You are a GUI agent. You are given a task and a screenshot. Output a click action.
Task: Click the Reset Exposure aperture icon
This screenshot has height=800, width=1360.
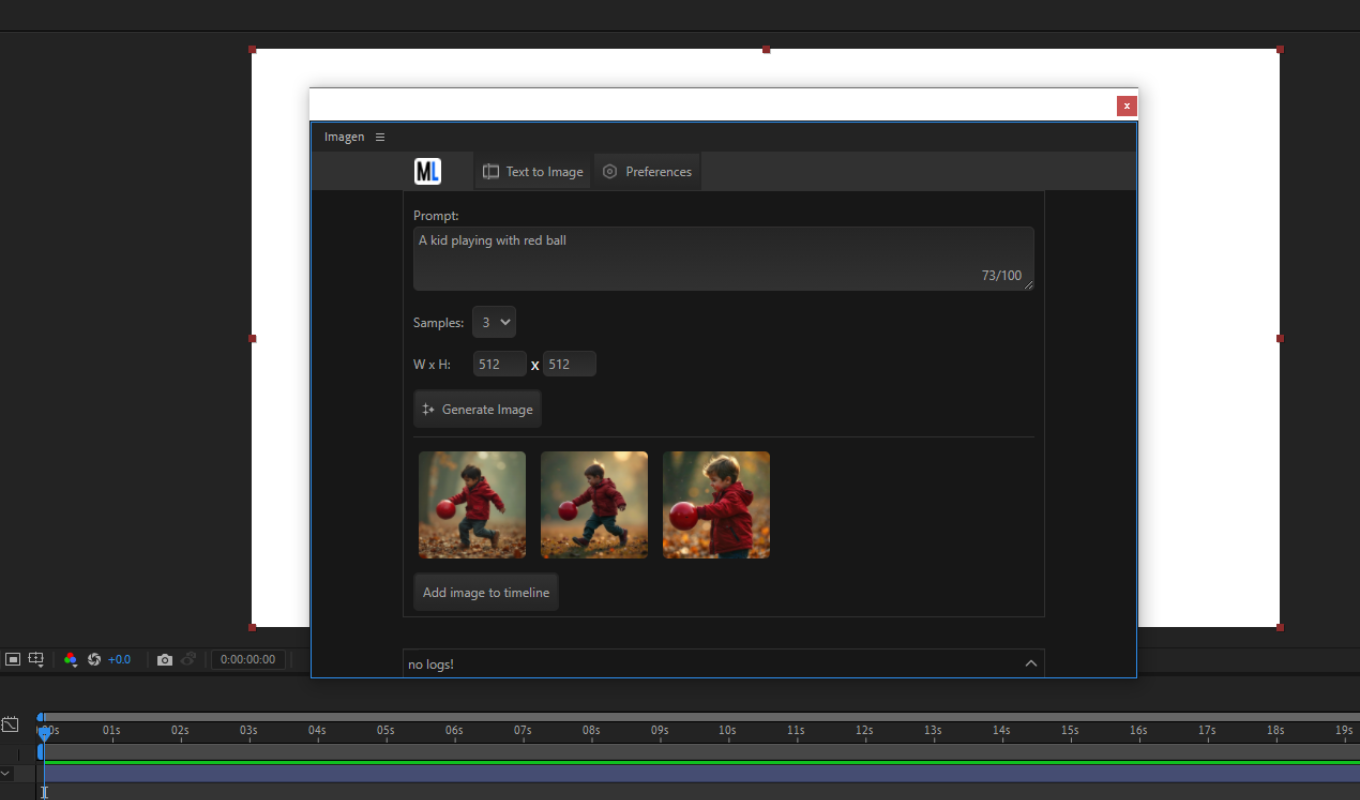94,660
